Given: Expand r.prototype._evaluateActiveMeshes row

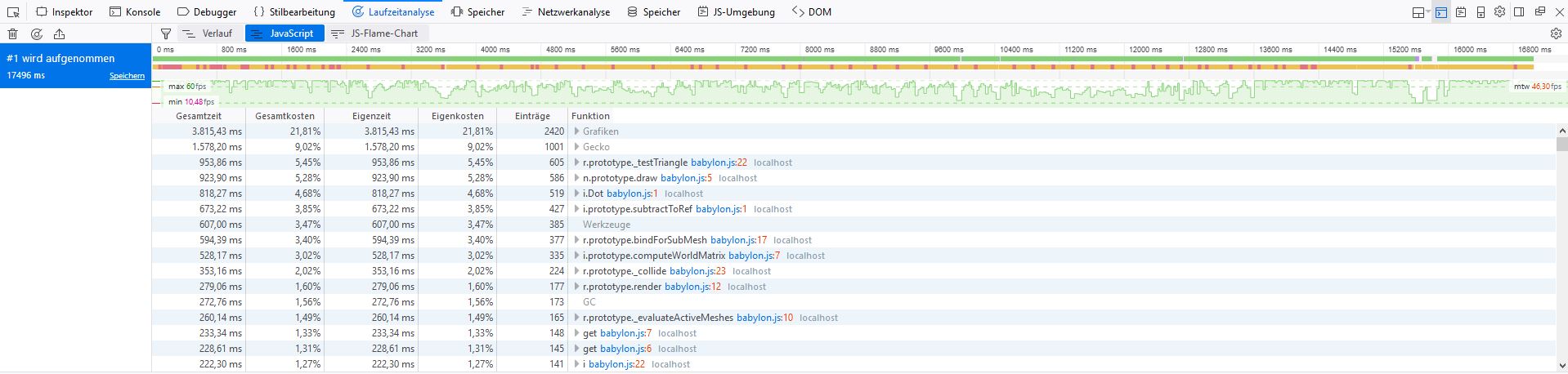Looking at the screenshot, I should point(576,318).
